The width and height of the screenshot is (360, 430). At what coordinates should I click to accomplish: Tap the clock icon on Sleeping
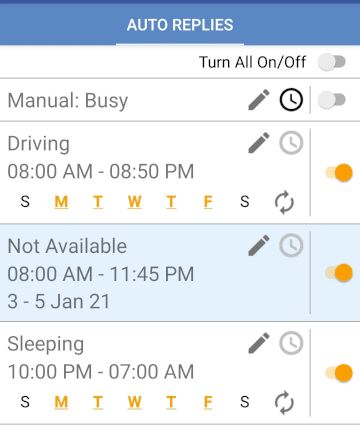coord(291,343)
